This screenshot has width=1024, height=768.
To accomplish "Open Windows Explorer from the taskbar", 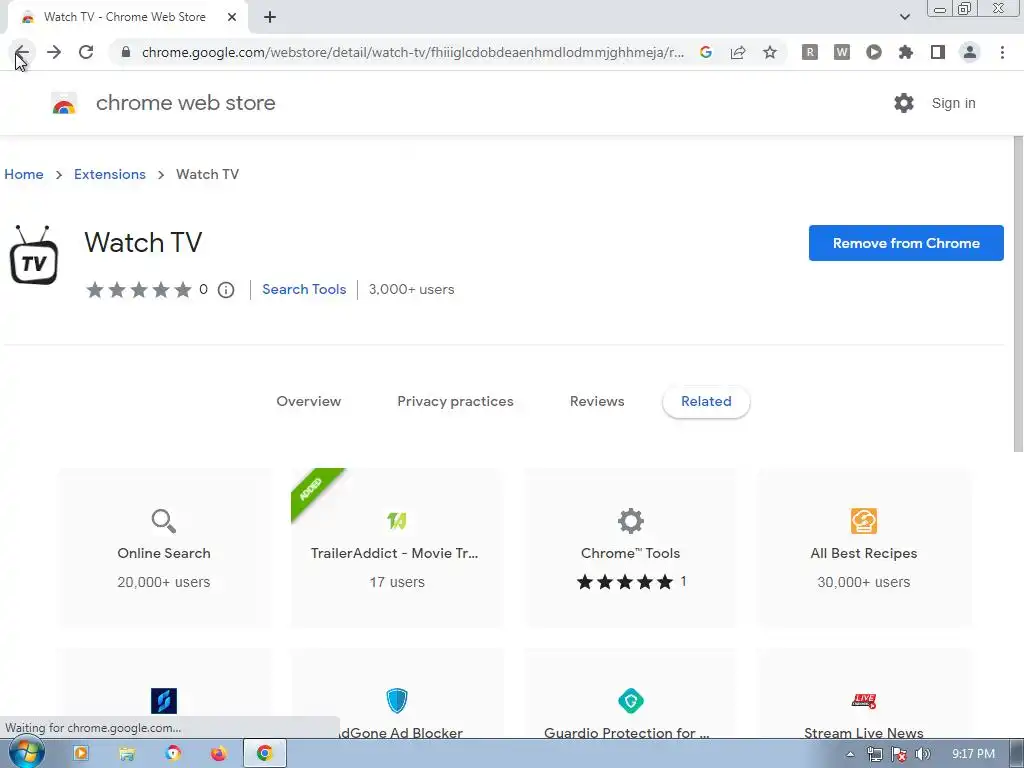I will (127, 754).
